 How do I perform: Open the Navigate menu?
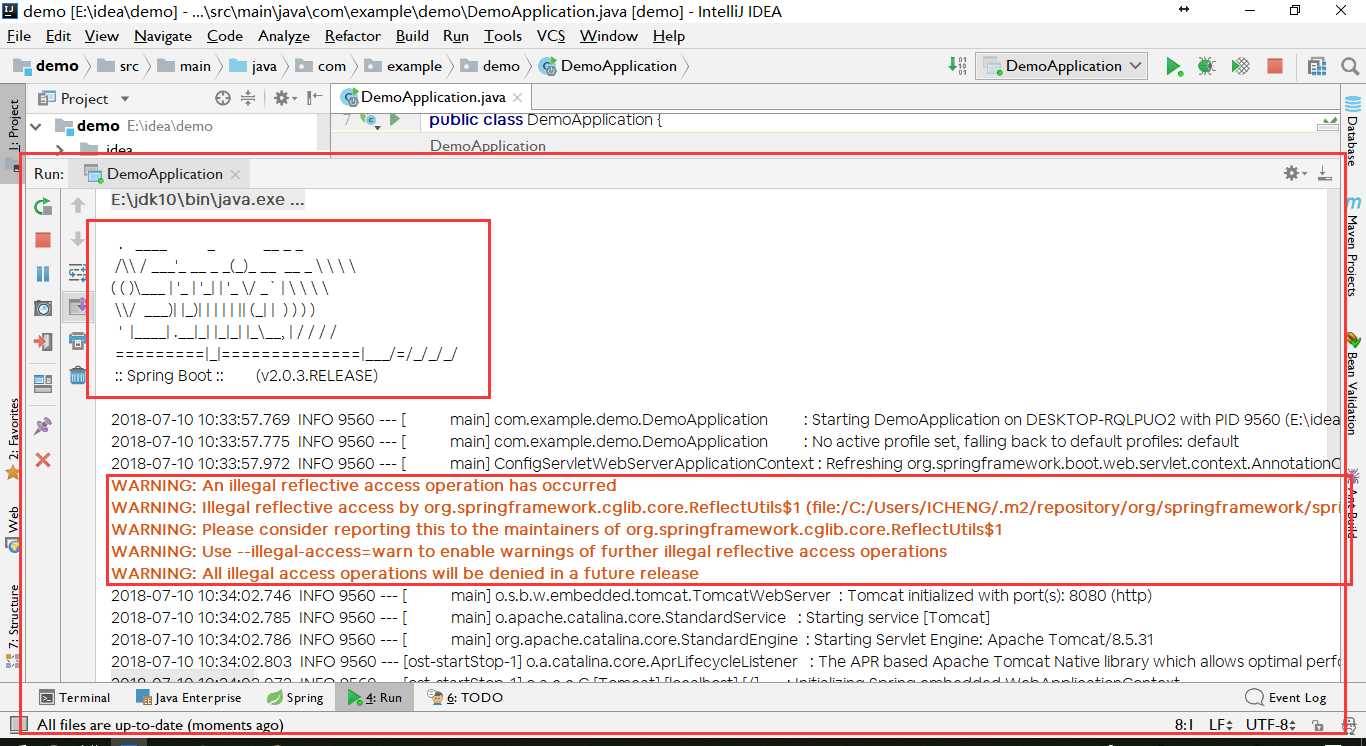tap(163, 35)
